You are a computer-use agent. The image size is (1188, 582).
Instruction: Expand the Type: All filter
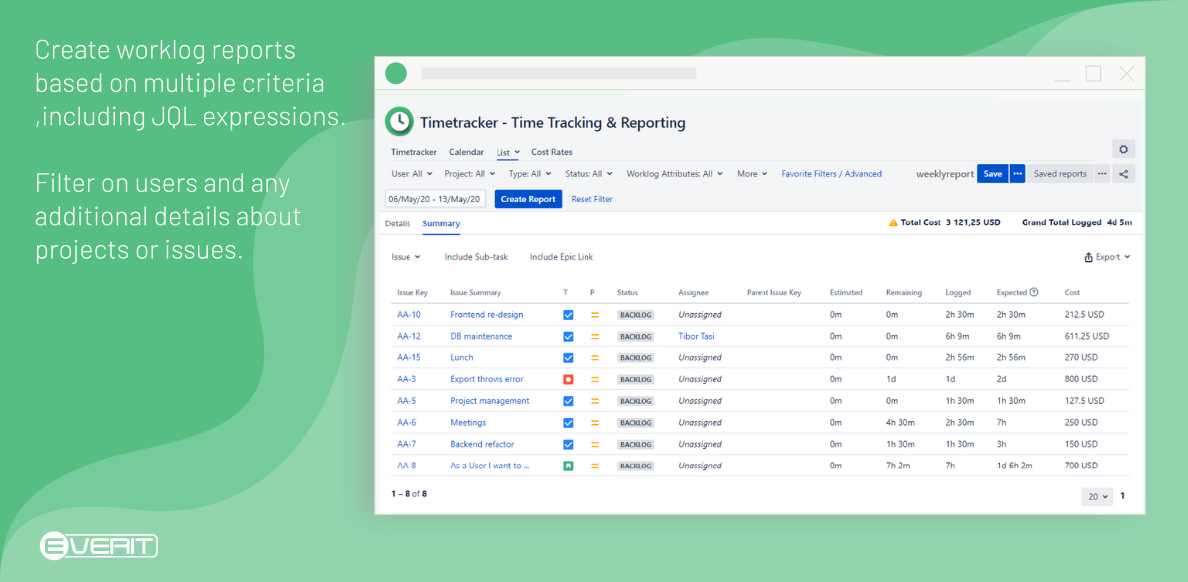tap(531, 174)
